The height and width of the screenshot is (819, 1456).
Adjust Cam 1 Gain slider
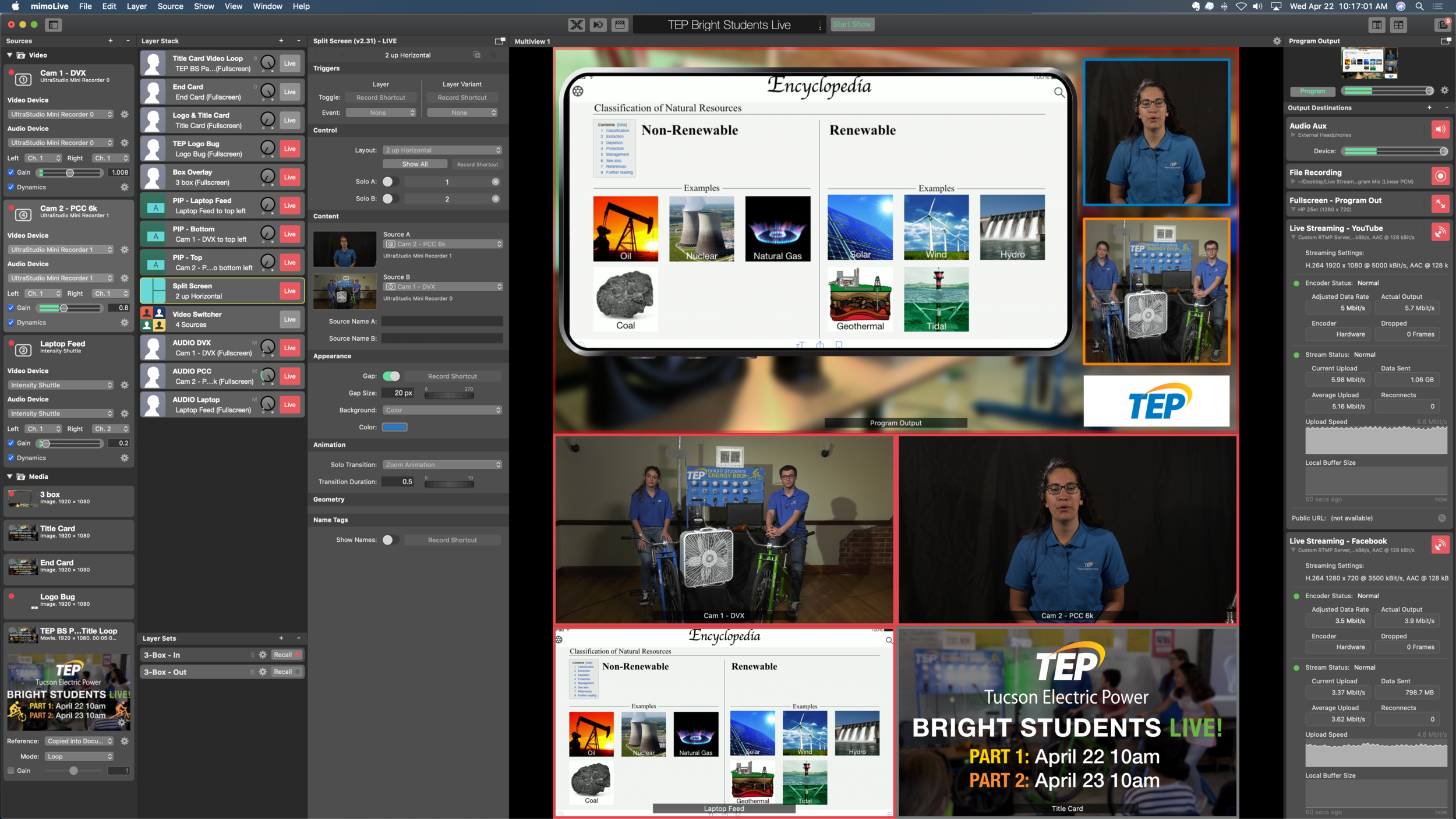click(x=70, y=172)
